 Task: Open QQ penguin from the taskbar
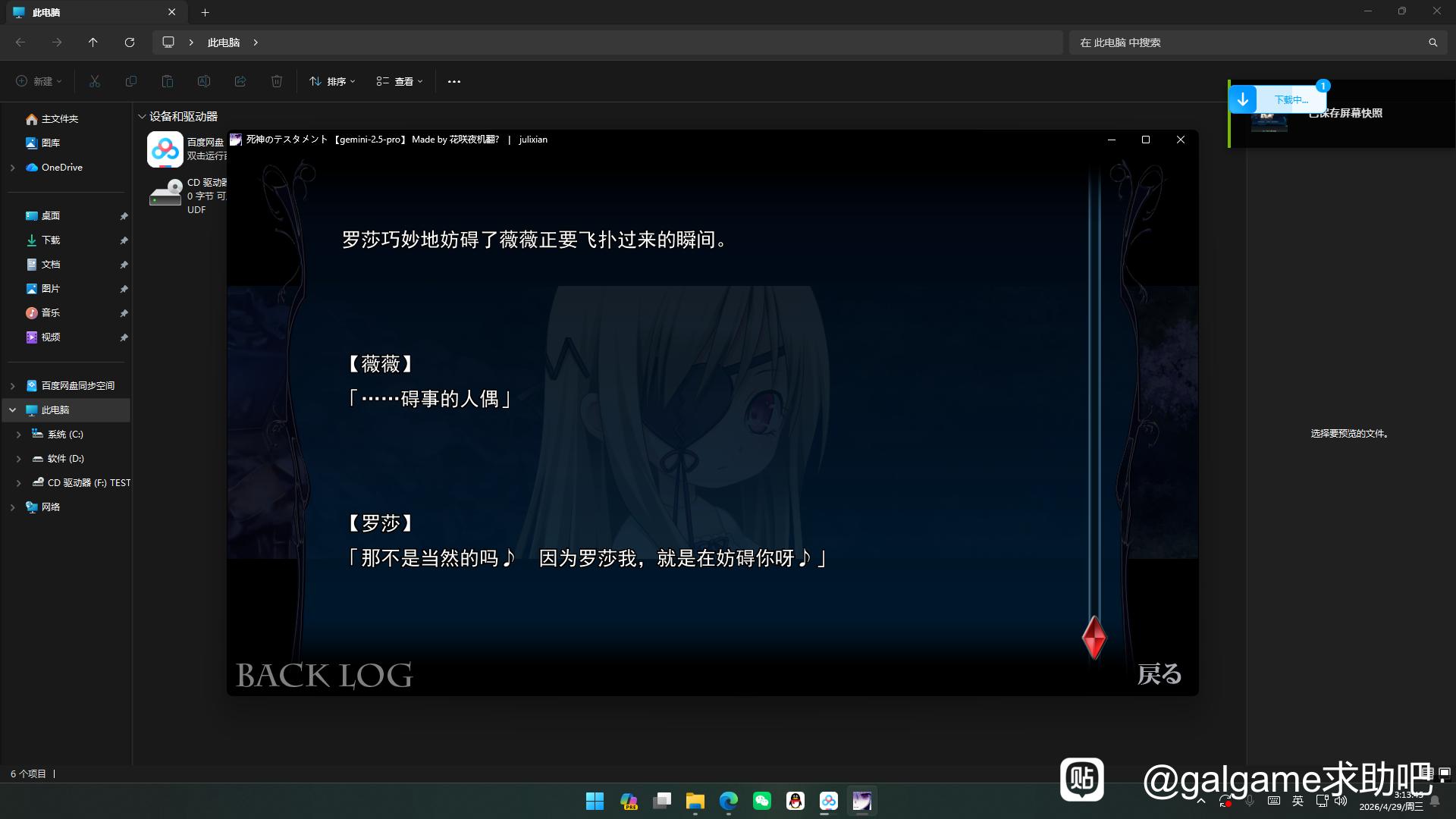(x=795, y=801)
